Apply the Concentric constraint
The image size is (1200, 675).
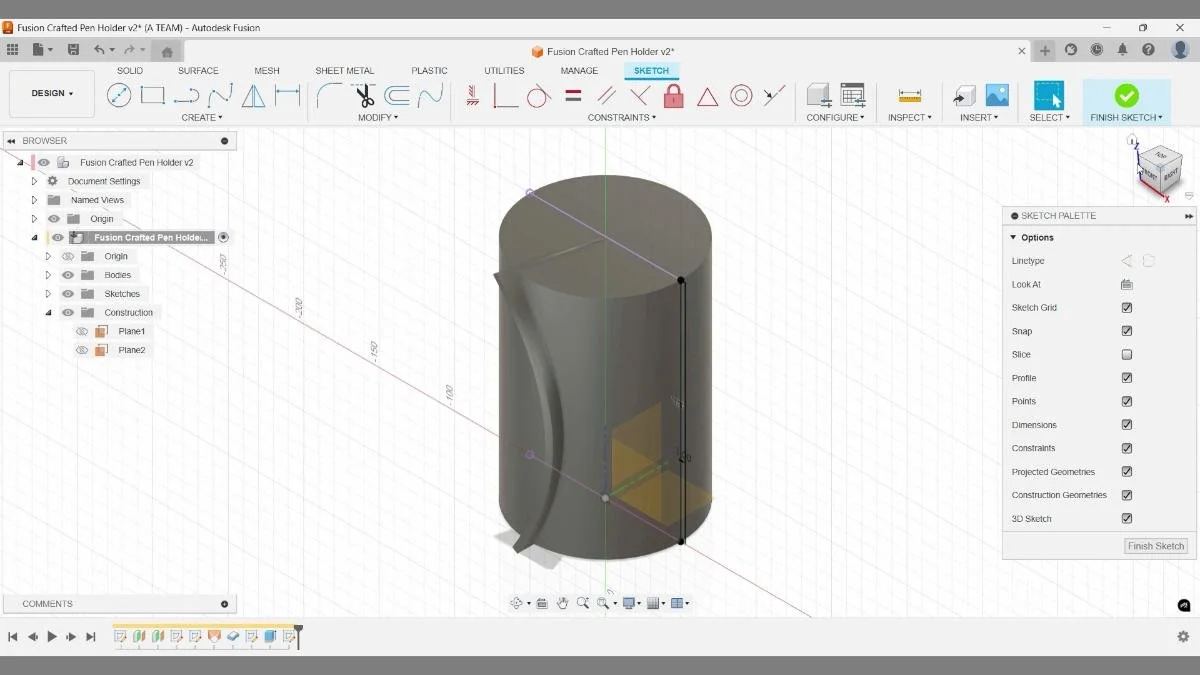pyautogui.click(x=741, y=96)
